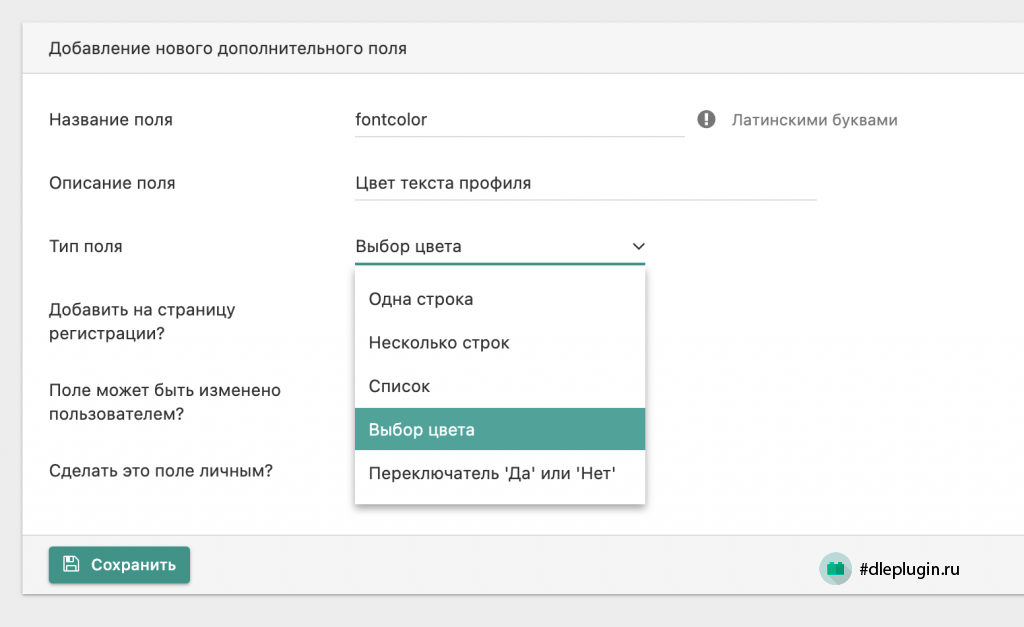Viewport: 1024px width, 627px height.
Task: Click the Добавить на страницу регистрации? label
Action: (x=142, y=321)
